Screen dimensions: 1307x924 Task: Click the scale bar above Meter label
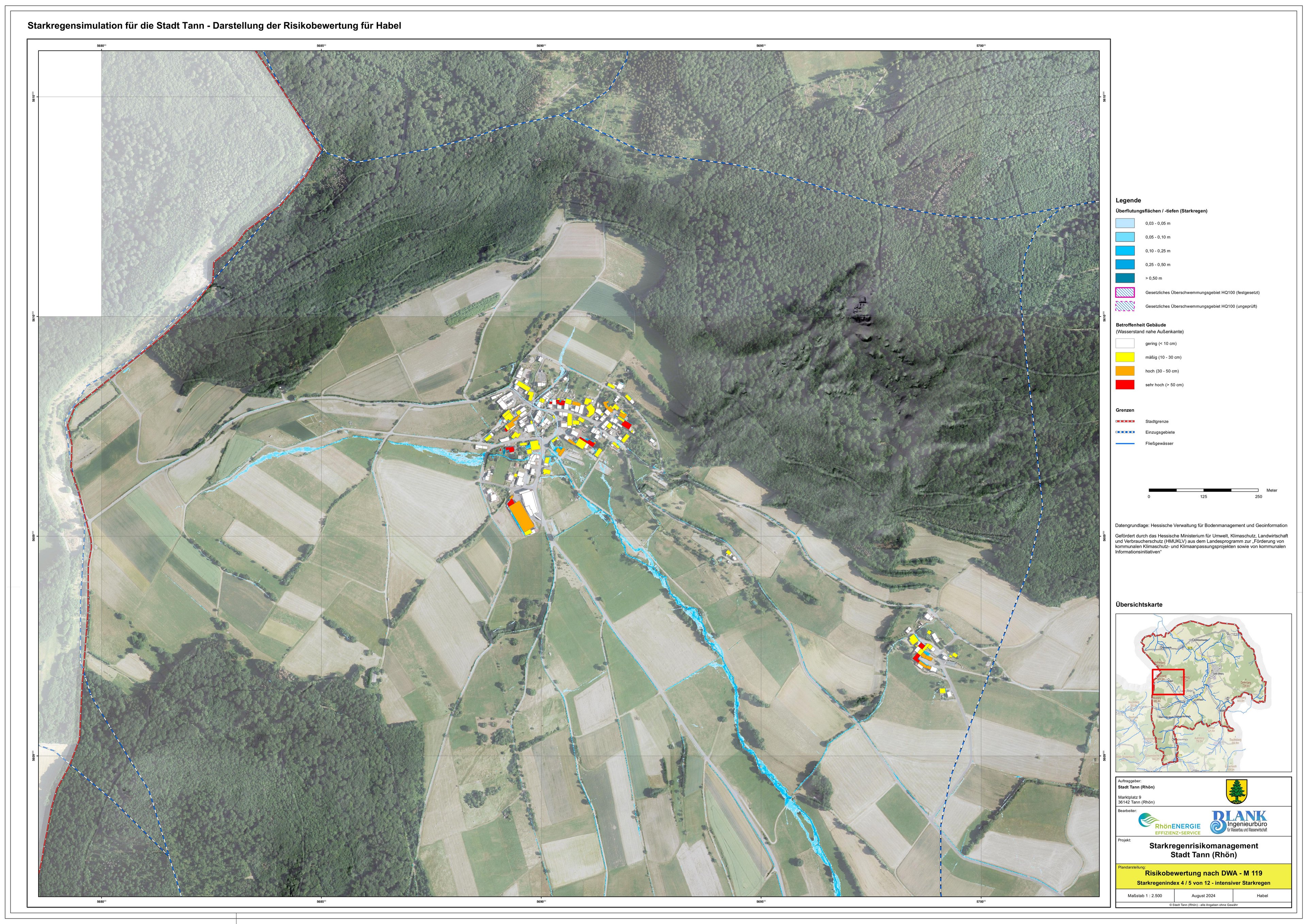(1204, 490)
